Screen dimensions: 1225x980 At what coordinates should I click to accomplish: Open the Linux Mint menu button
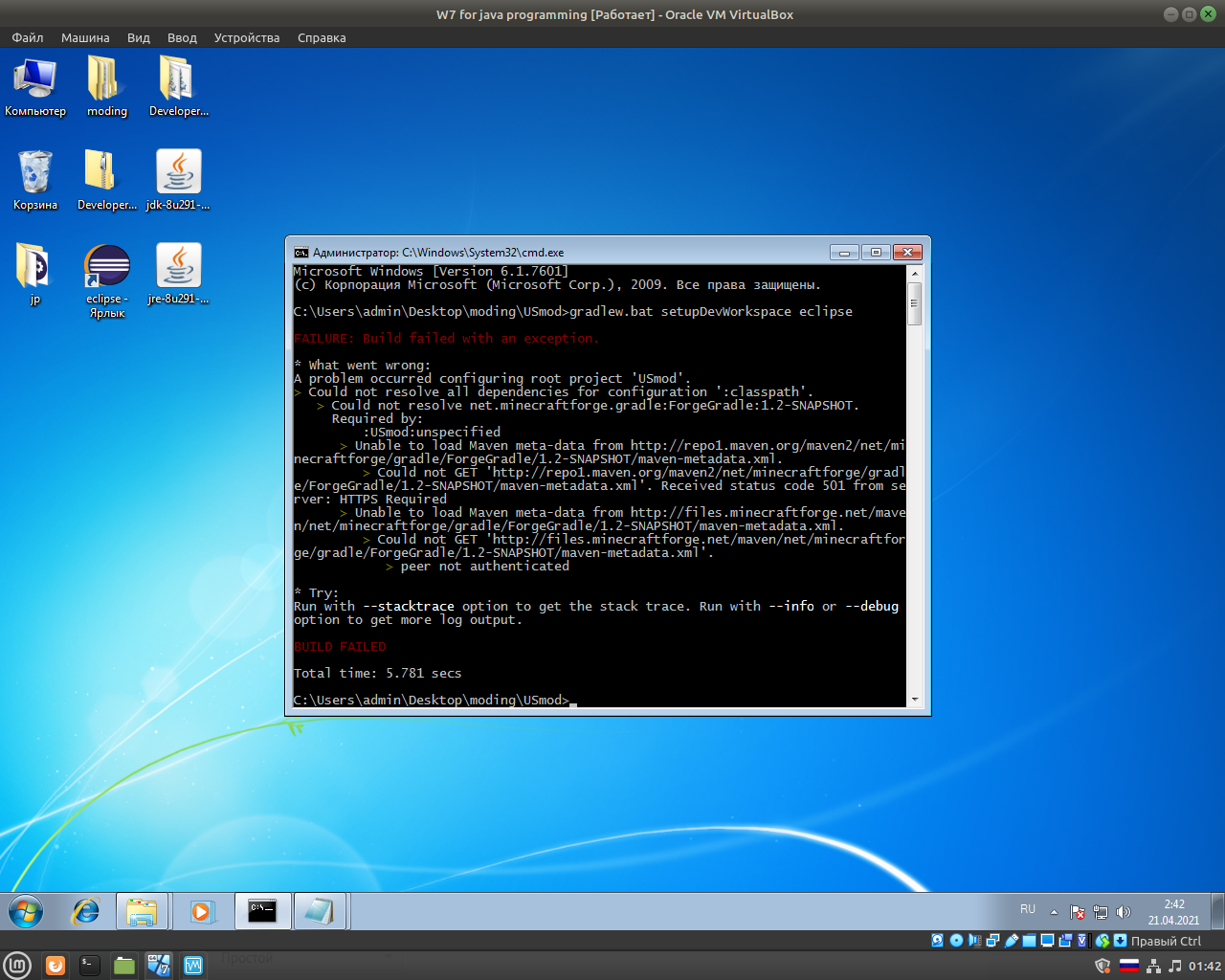(x=17, y=966)
